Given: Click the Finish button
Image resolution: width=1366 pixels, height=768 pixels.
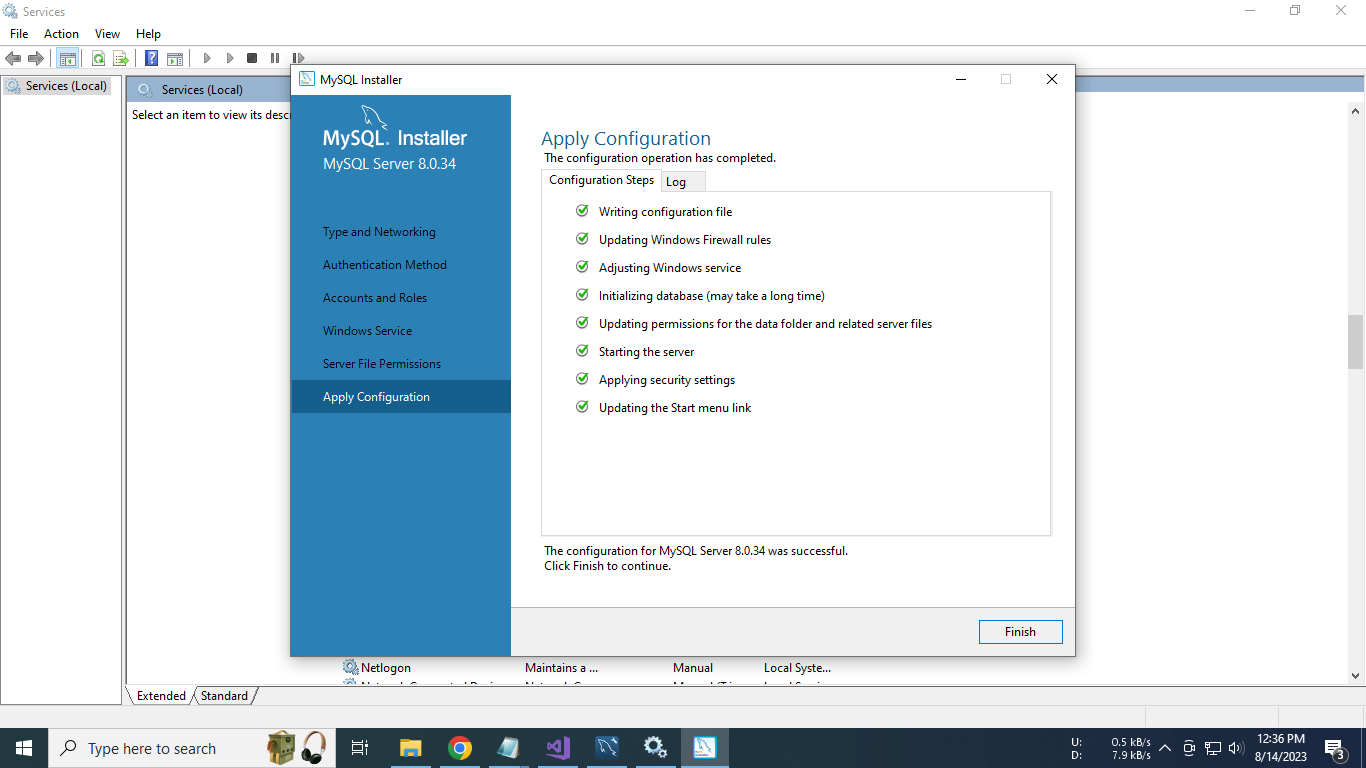Looking at the screenshot, I should pyautogui.click(x=1020, y=632).
